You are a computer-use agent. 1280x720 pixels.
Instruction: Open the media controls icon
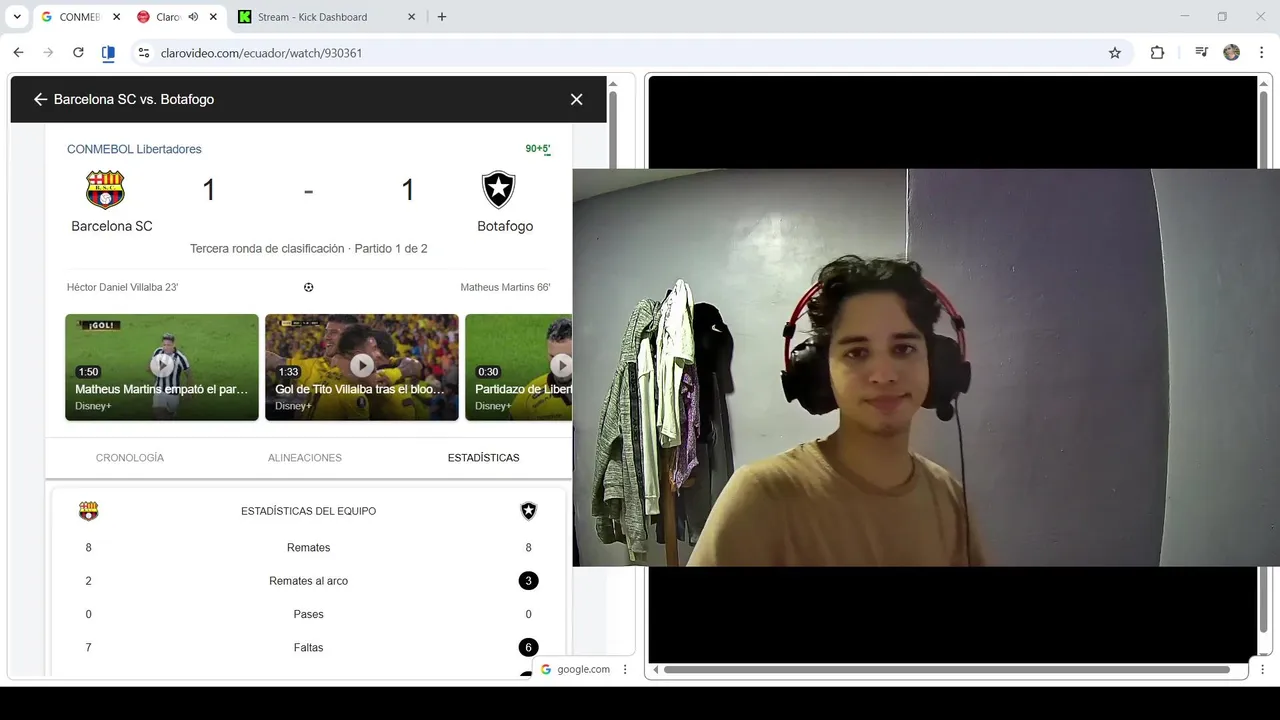pyautogui.click(x=1201, y=53)
